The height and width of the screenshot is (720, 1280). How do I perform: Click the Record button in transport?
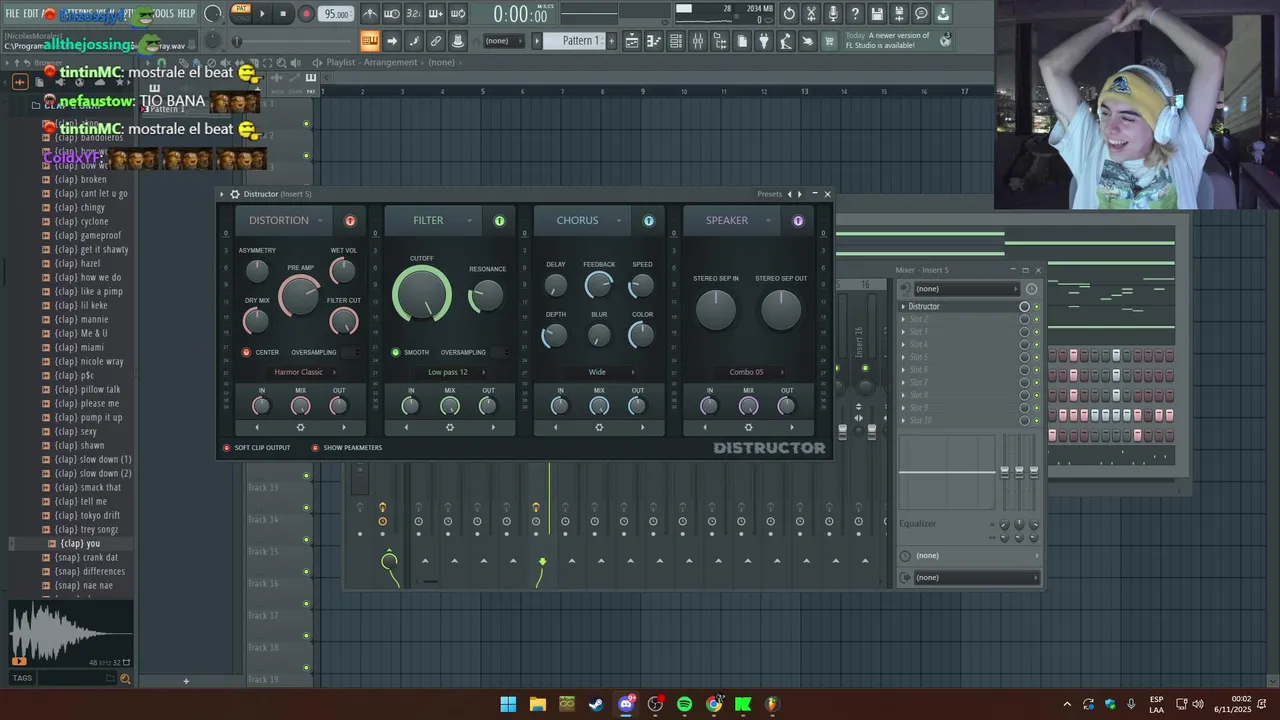(306, 14)
